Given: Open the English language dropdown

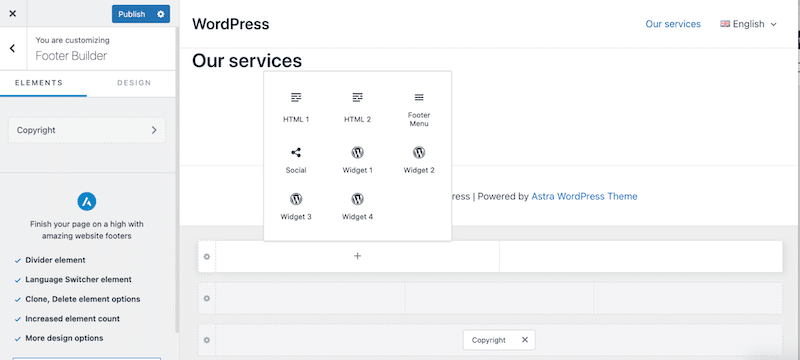Looking at the screenshot, I should click(x=748, y=24).
